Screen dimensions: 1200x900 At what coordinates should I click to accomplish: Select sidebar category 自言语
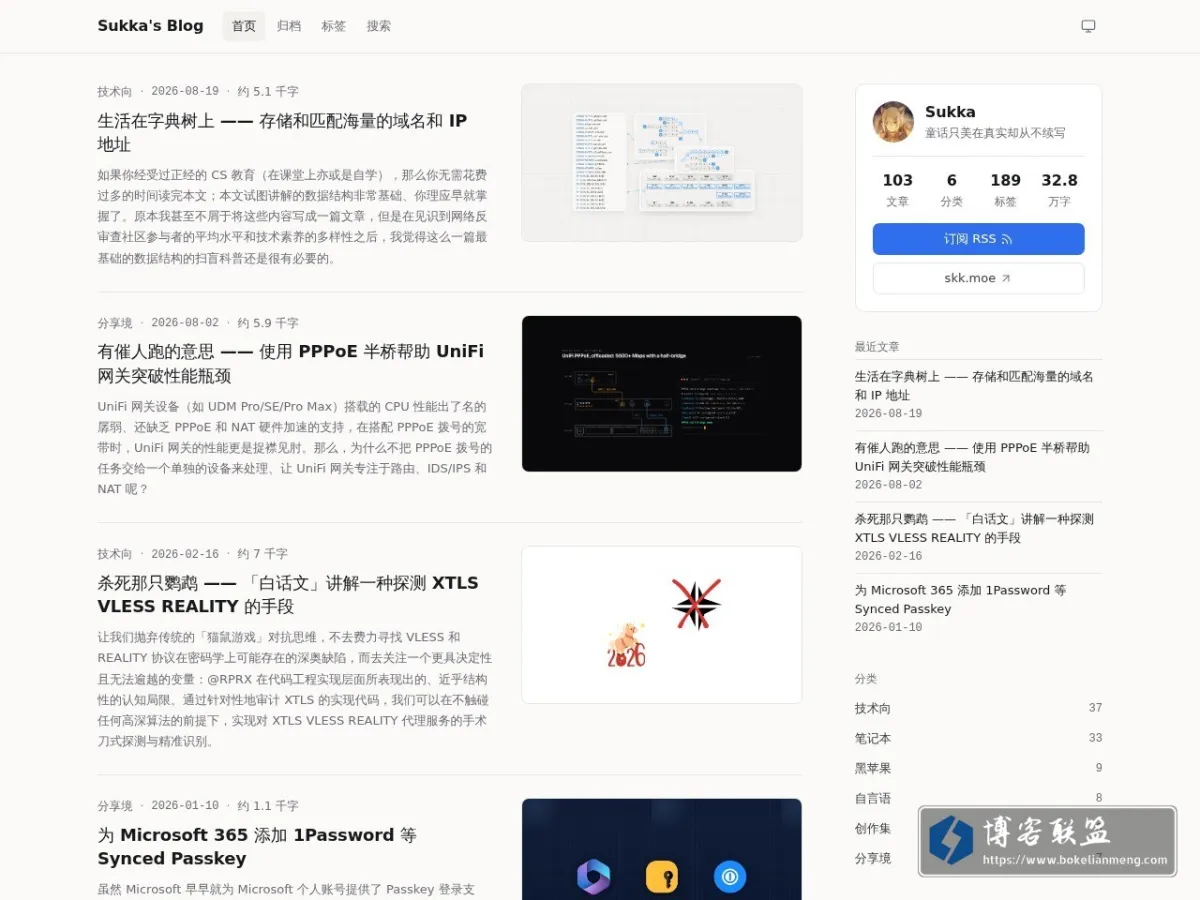click(x=978, y=798)
